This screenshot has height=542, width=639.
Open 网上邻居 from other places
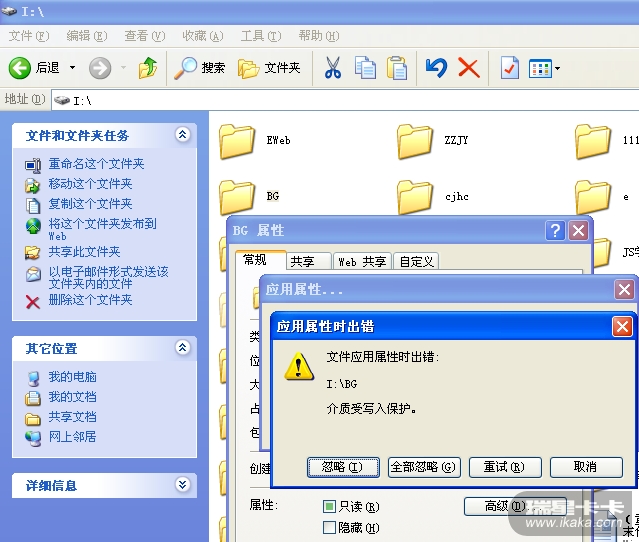[72, 437]
